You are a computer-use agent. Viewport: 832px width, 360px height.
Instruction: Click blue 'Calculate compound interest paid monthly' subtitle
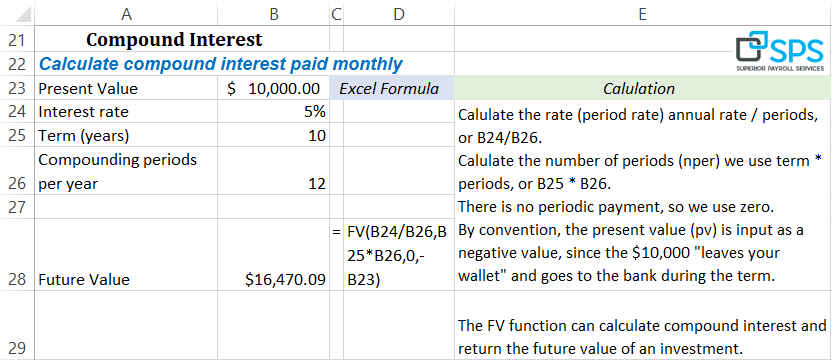221,64
